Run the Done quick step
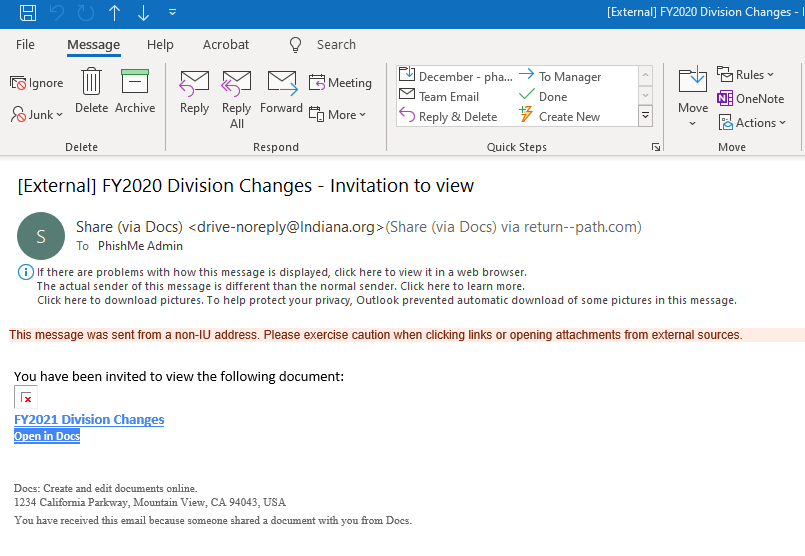Screen dimensions: 805x556 pos(543,97)
